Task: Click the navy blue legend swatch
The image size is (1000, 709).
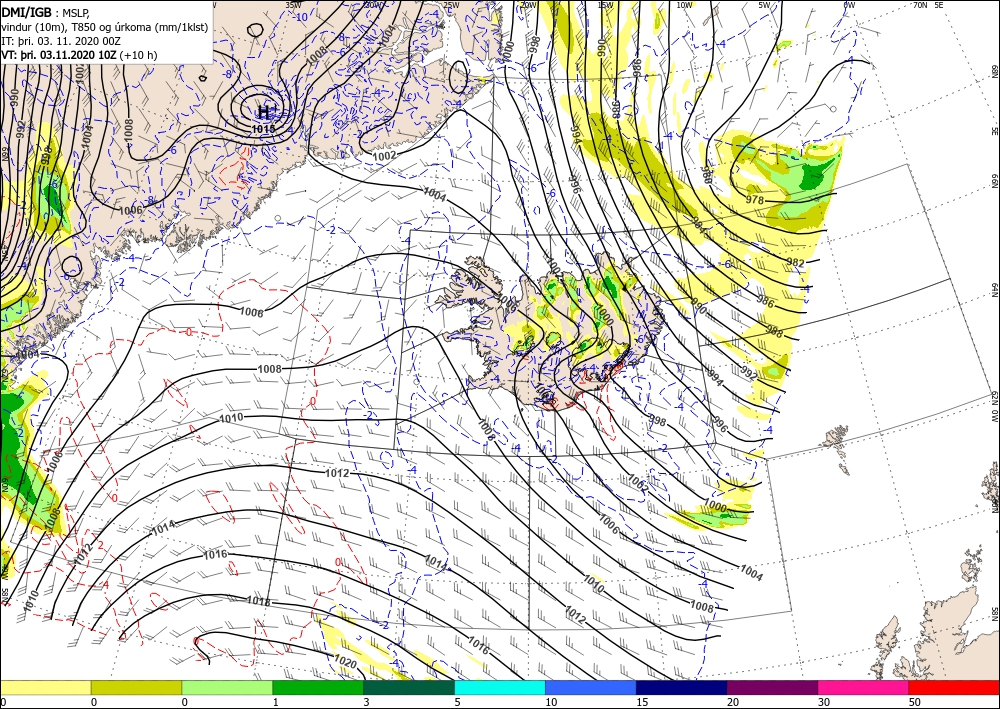Action: click(x=682, y=687)
